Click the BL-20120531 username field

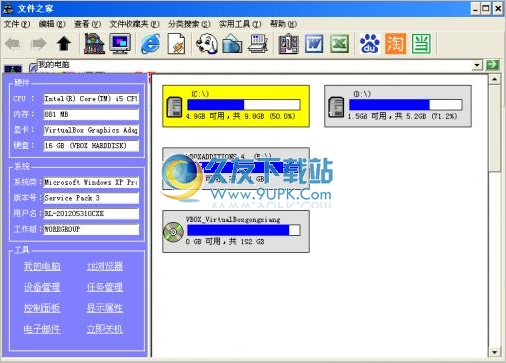coord(91,214)
